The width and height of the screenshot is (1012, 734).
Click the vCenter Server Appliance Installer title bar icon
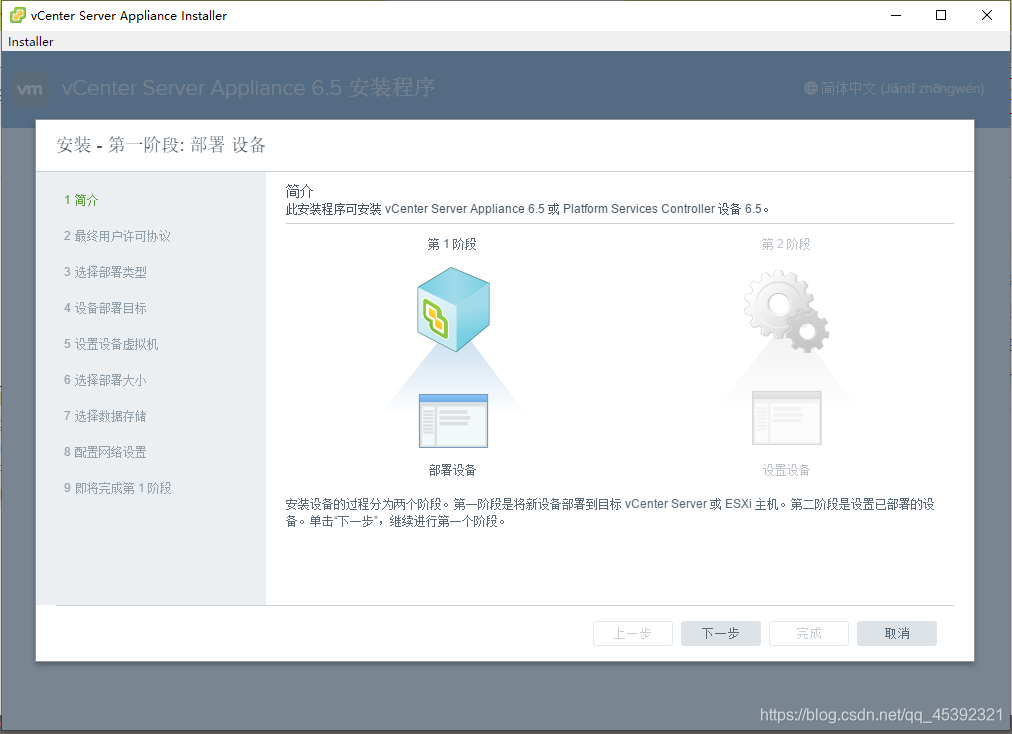pyautogui.click(x=17, y=15)
